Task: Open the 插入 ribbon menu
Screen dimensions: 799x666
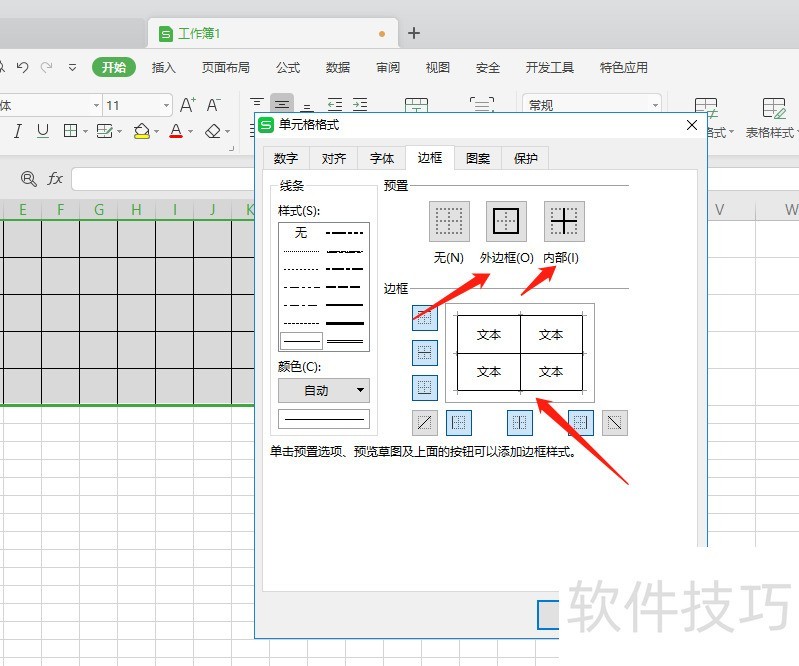Action: tap(163, 68)
